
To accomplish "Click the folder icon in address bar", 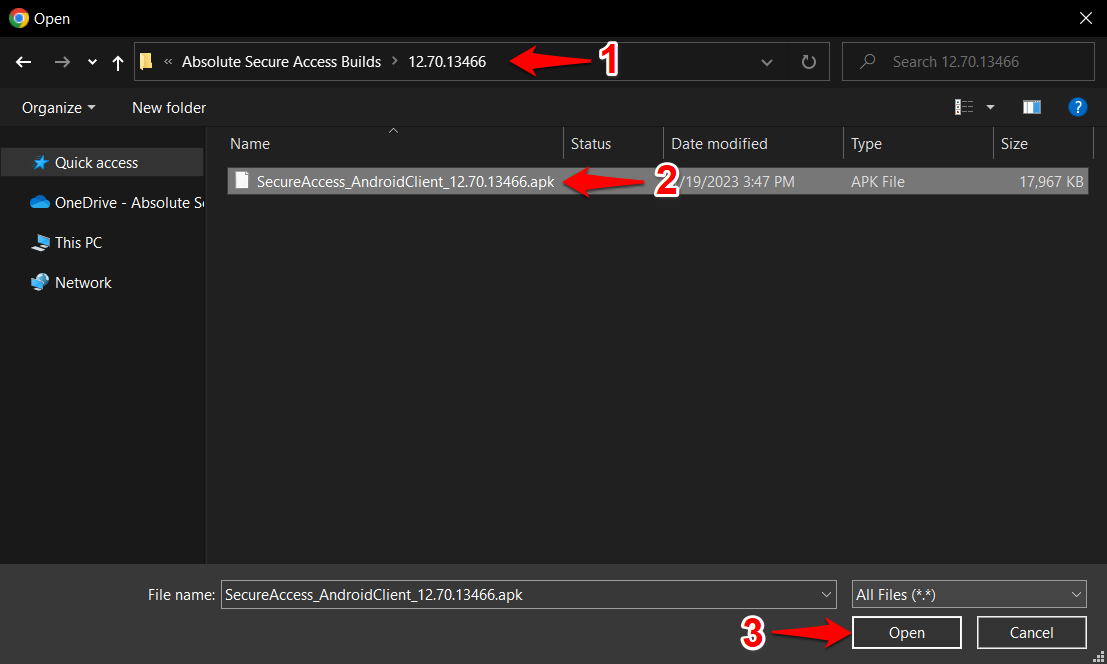I will (146, 61).
